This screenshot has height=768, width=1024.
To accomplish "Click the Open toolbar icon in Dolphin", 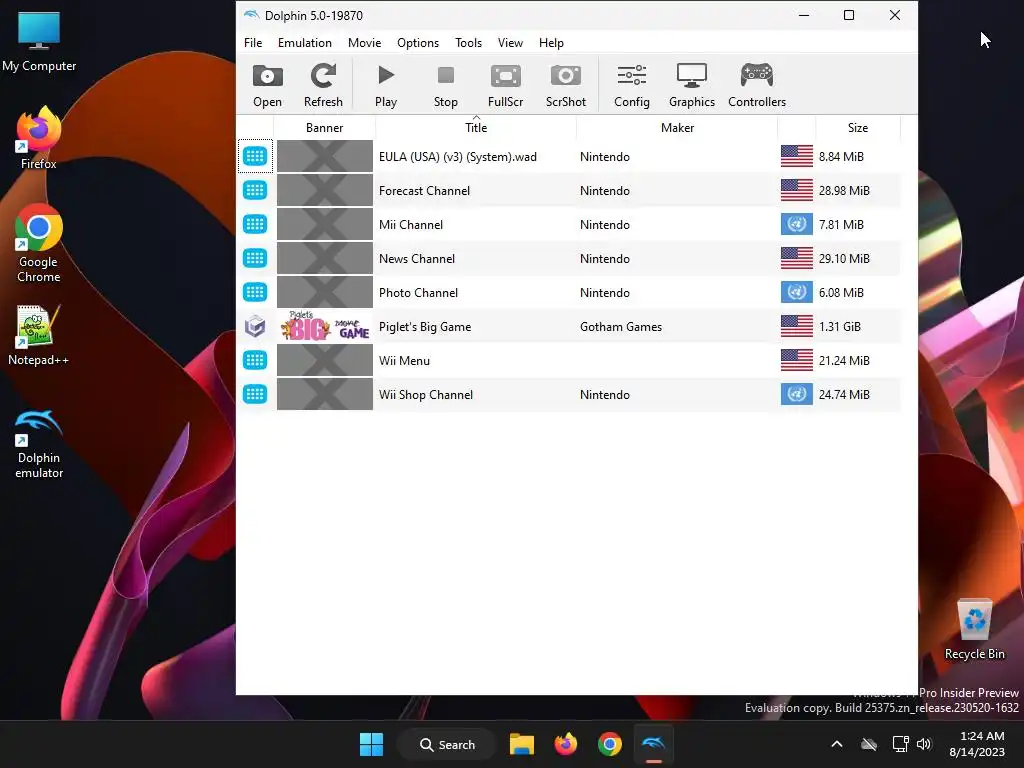I will click(x=267, y=86).
